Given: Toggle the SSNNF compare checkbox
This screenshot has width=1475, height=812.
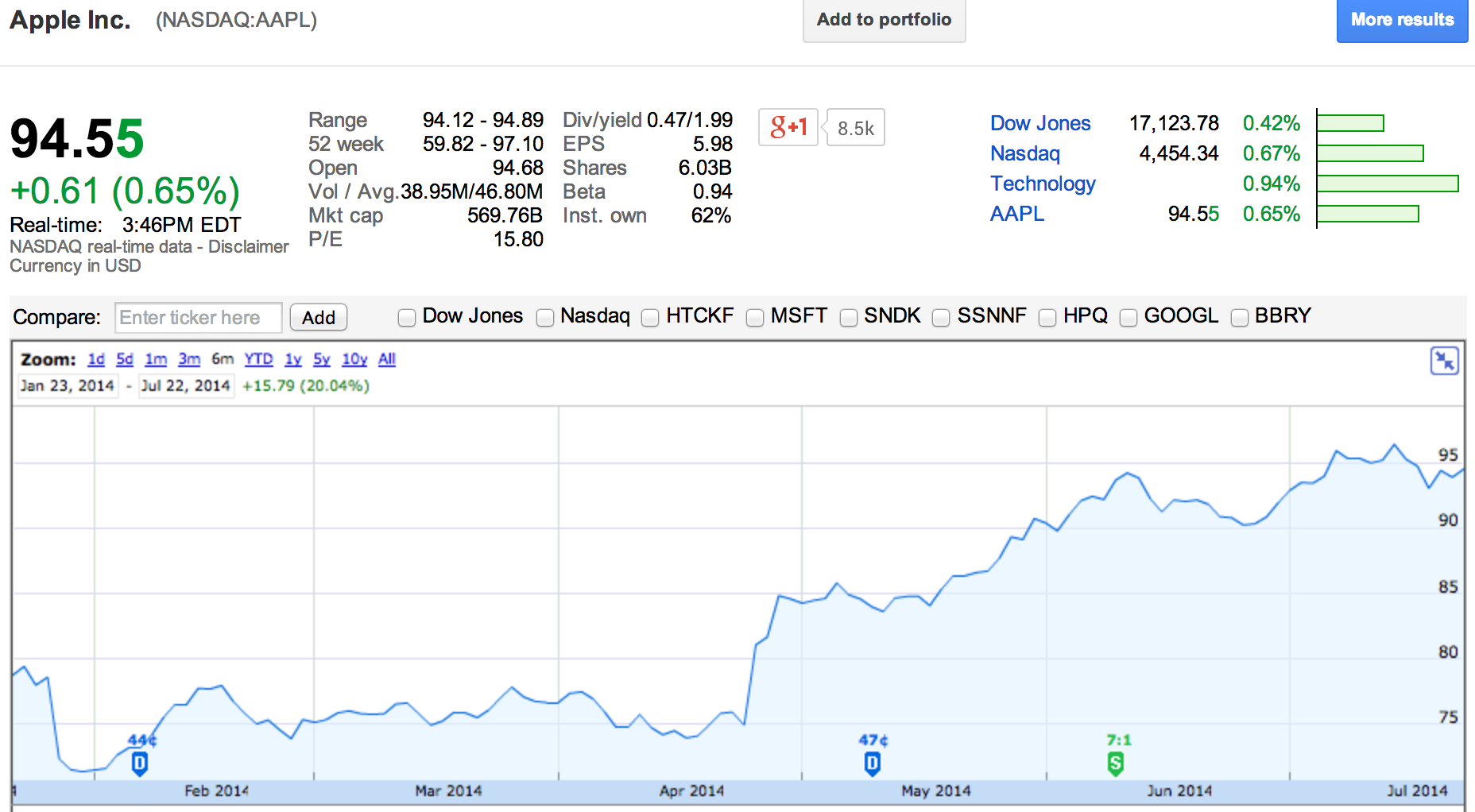Looking at the screenshot, I should click(941, 318).
